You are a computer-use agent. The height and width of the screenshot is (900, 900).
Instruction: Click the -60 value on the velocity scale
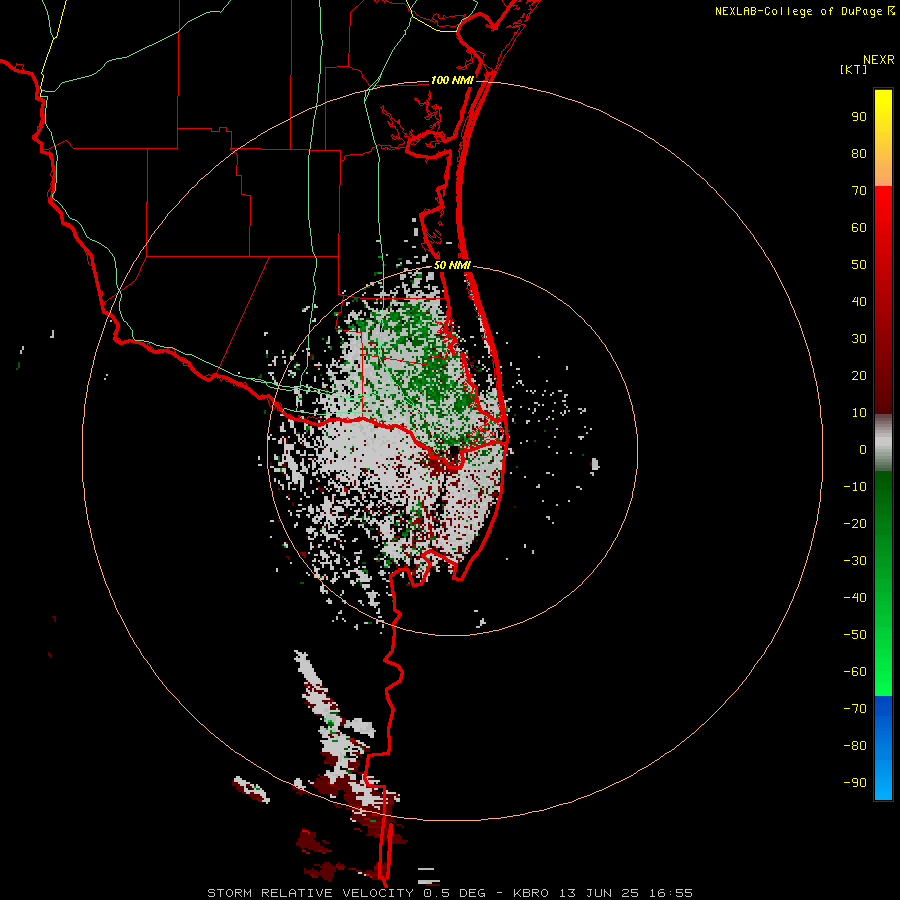point(855,672)
